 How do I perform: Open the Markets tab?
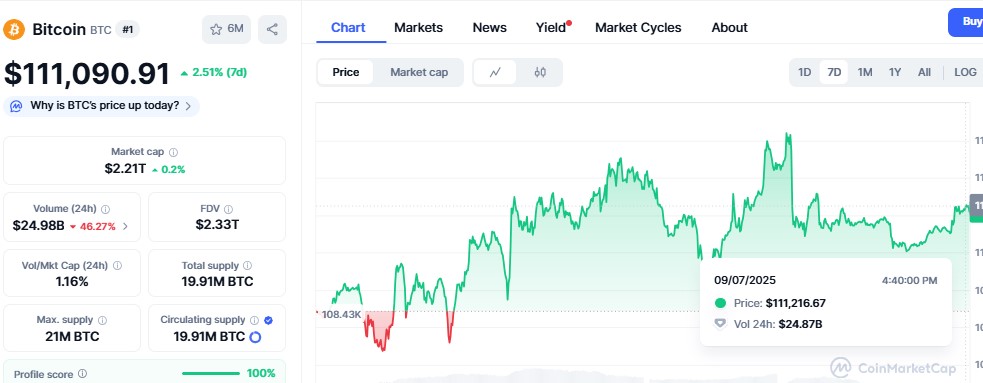[x=418, y=28]
